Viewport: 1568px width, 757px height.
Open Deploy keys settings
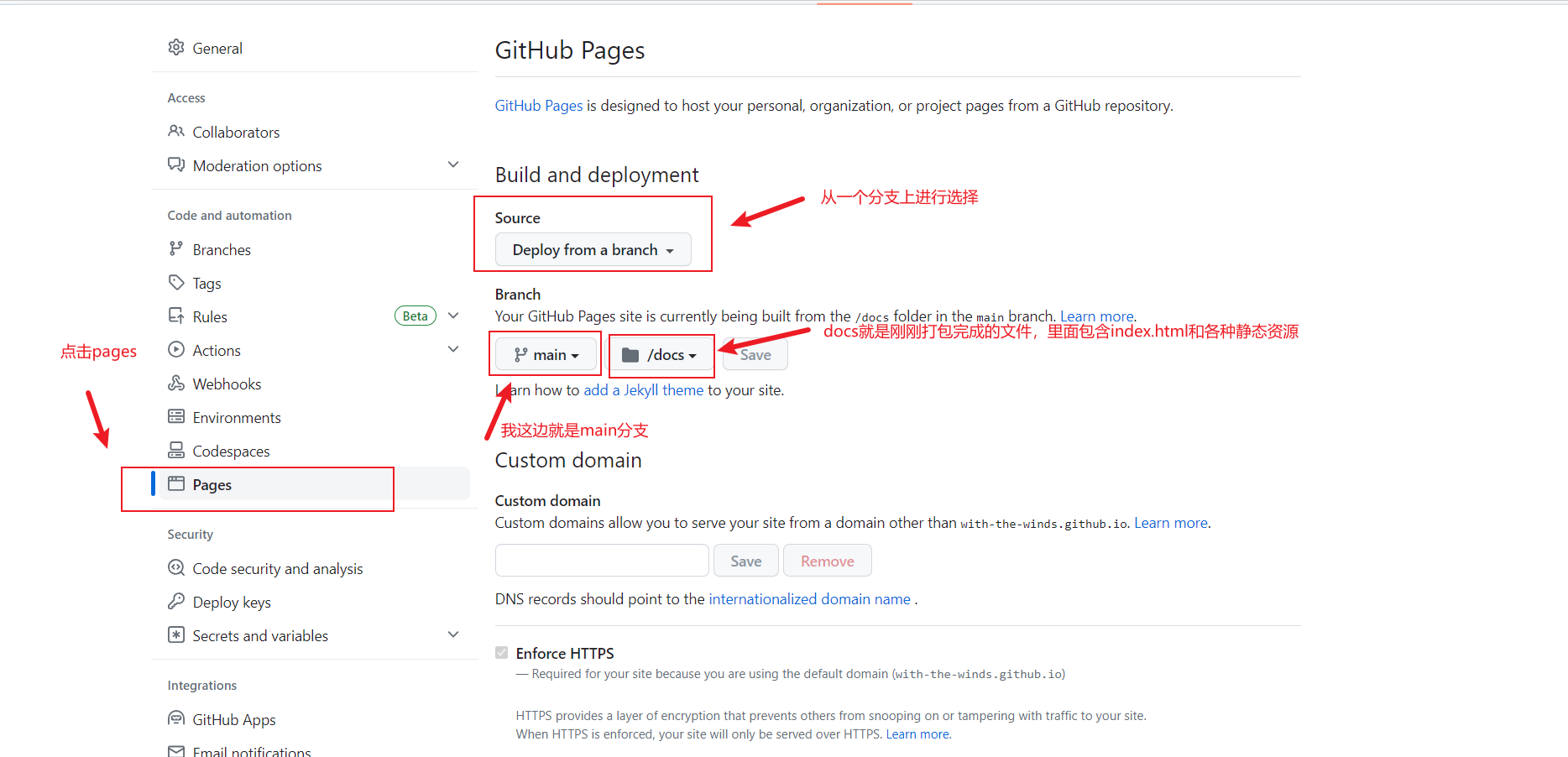coord(232,602)
